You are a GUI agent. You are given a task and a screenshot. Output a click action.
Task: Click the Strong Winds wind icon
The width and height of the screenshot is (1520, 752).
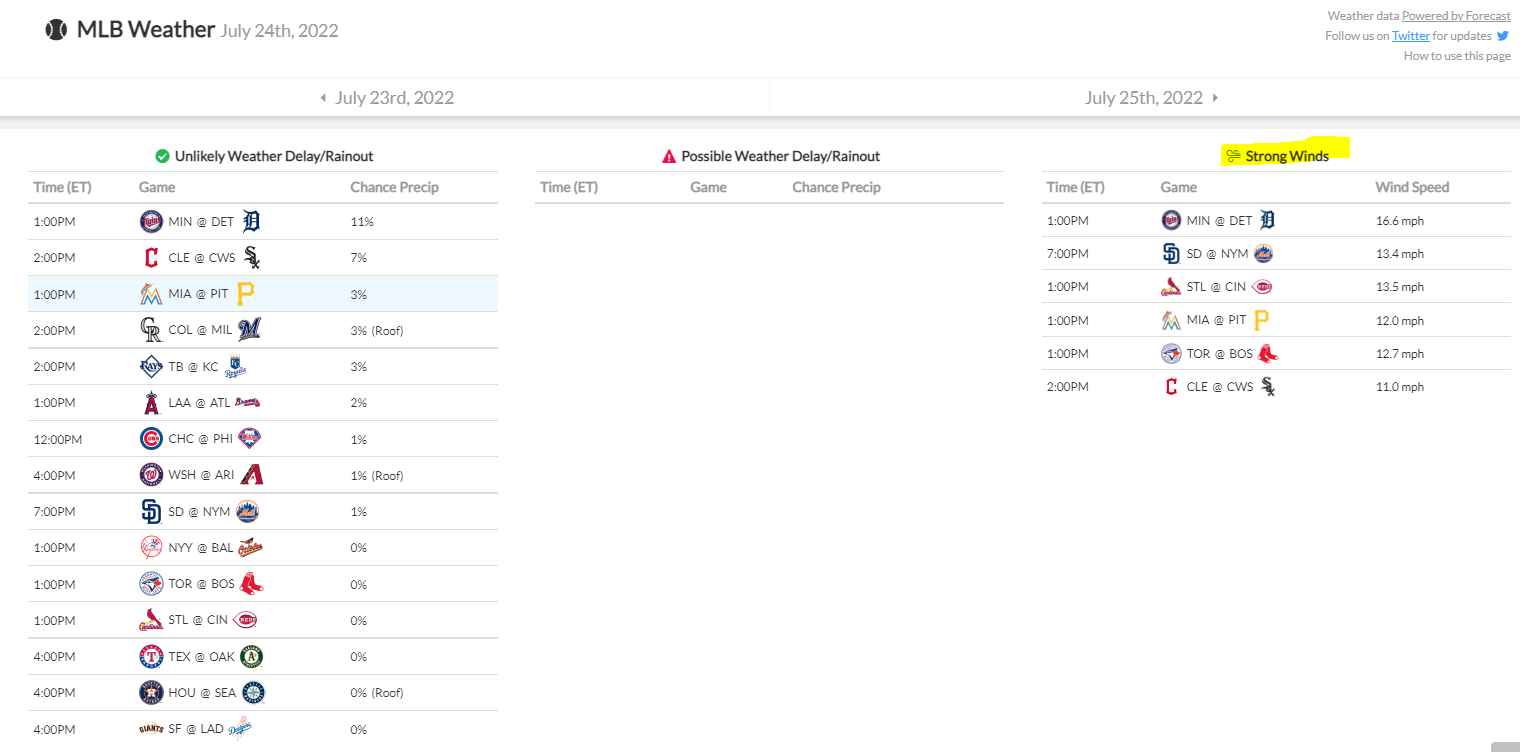point(1233,156)
